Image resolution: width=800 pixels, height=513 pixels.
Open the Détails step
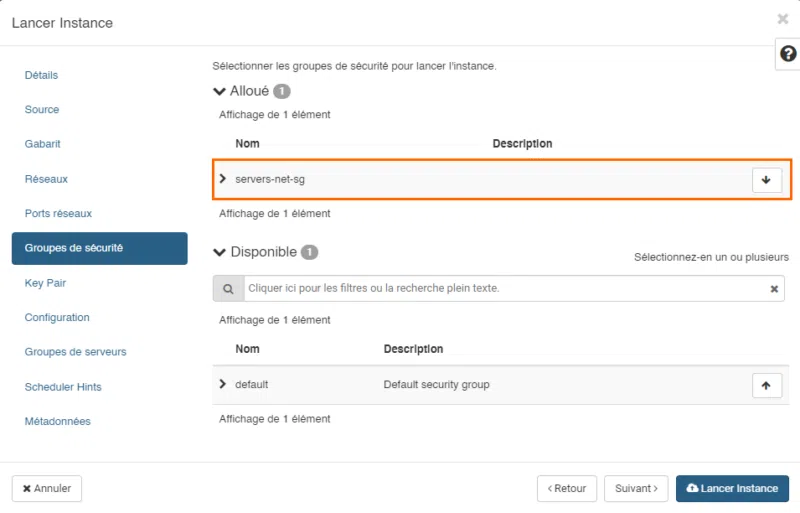[42, 75]
